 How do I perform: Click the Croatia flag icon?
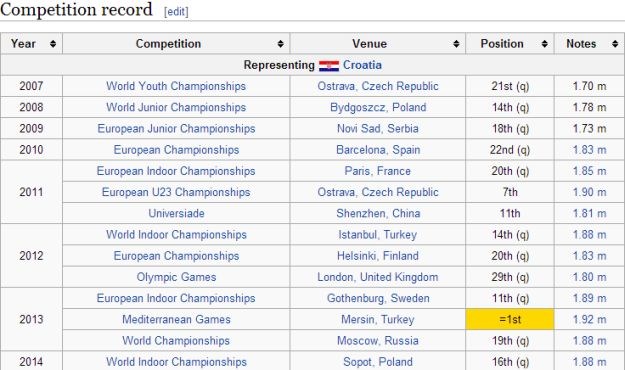tap(329, 66)
